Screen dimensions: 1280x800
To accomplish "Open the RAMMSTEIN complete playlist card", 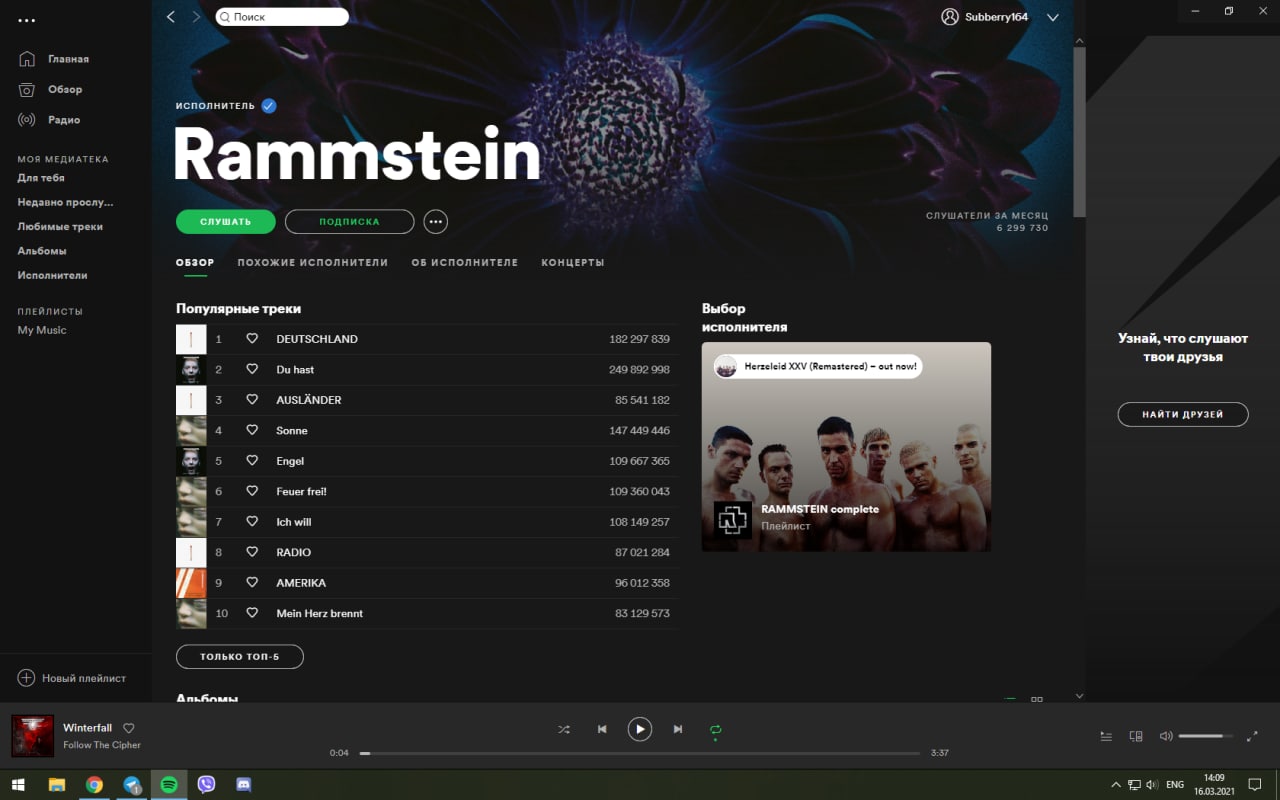I will pos(846,447).
